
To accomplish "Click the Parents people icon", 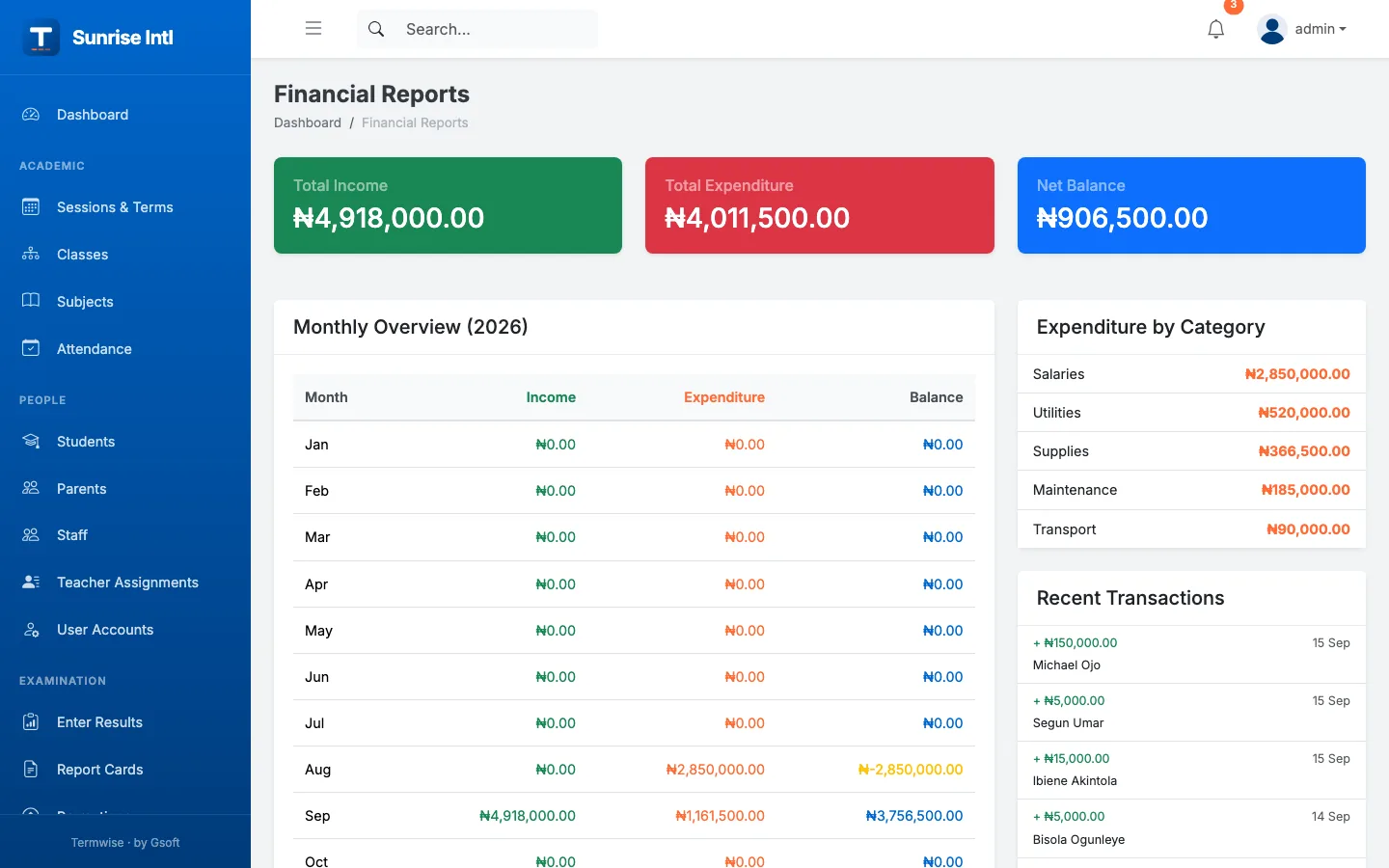I will click(x=31, y=488).
